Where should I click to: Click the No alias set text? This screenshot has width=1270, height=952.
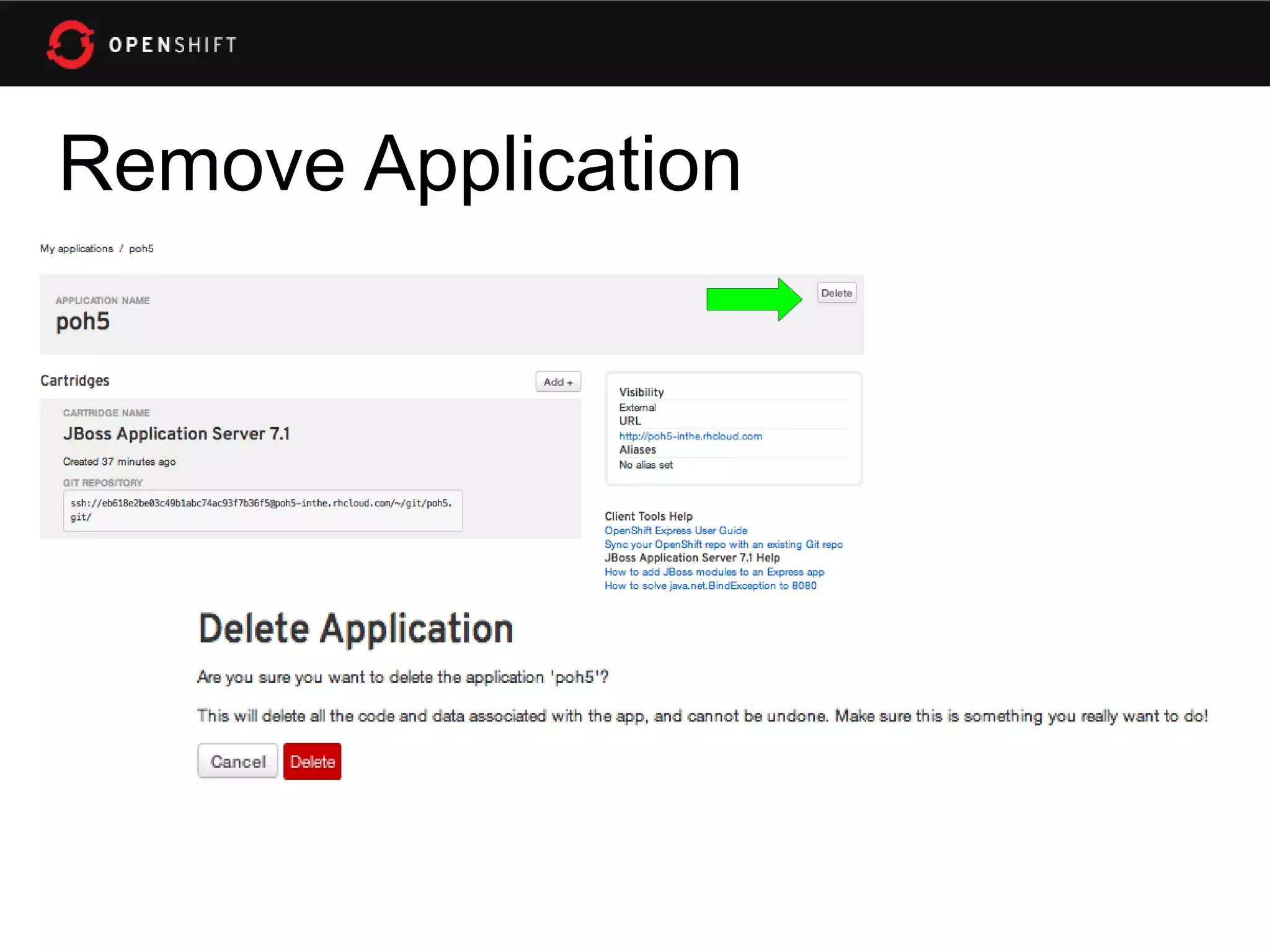646,465
